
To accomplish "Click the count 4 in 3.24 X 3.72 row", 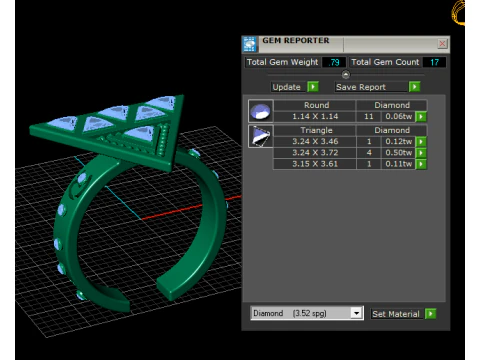I will (x=369, y=153).
